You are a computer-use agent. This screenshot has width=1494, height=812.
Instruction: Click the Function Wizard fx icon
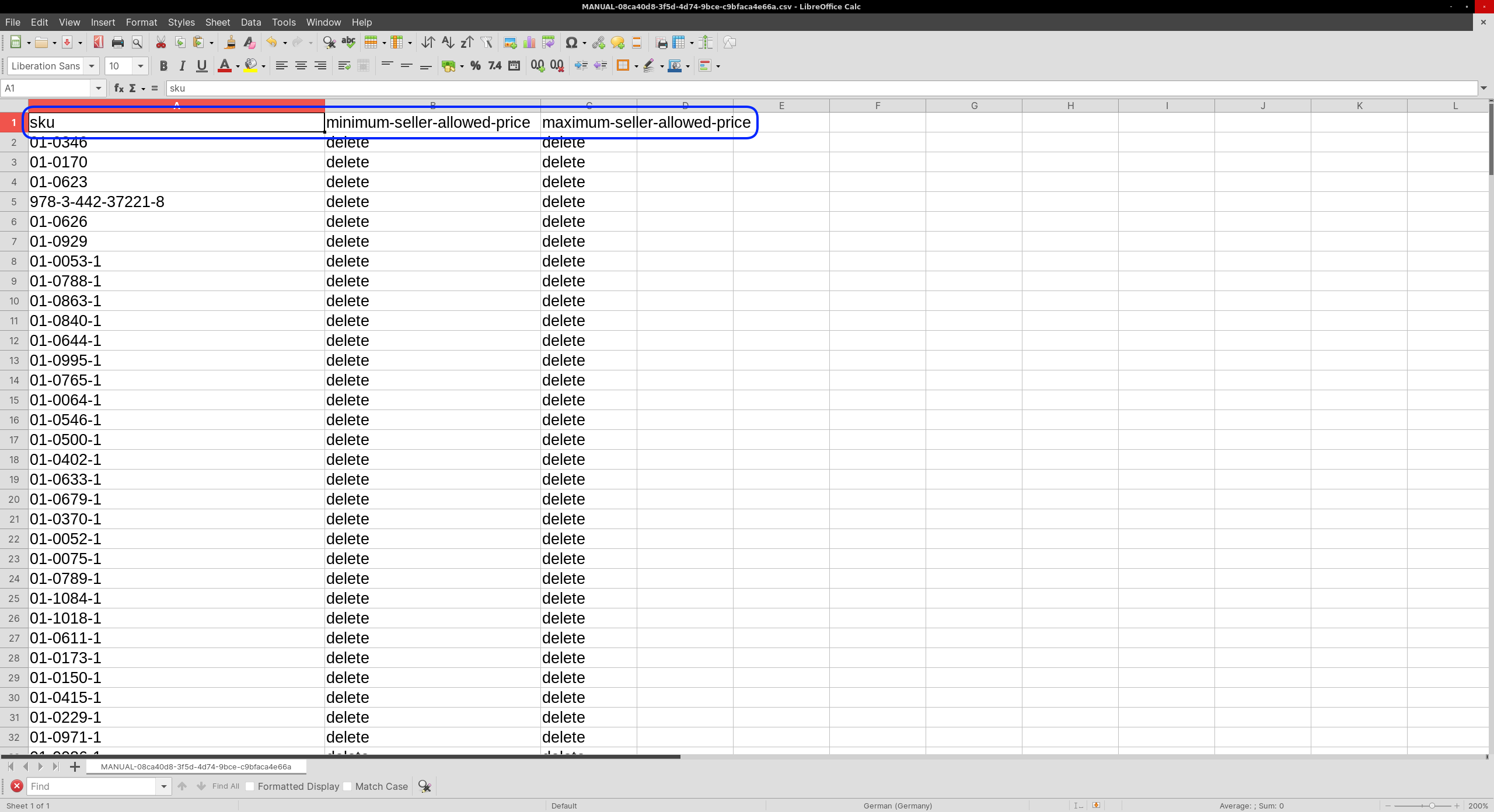coord(119,88)
